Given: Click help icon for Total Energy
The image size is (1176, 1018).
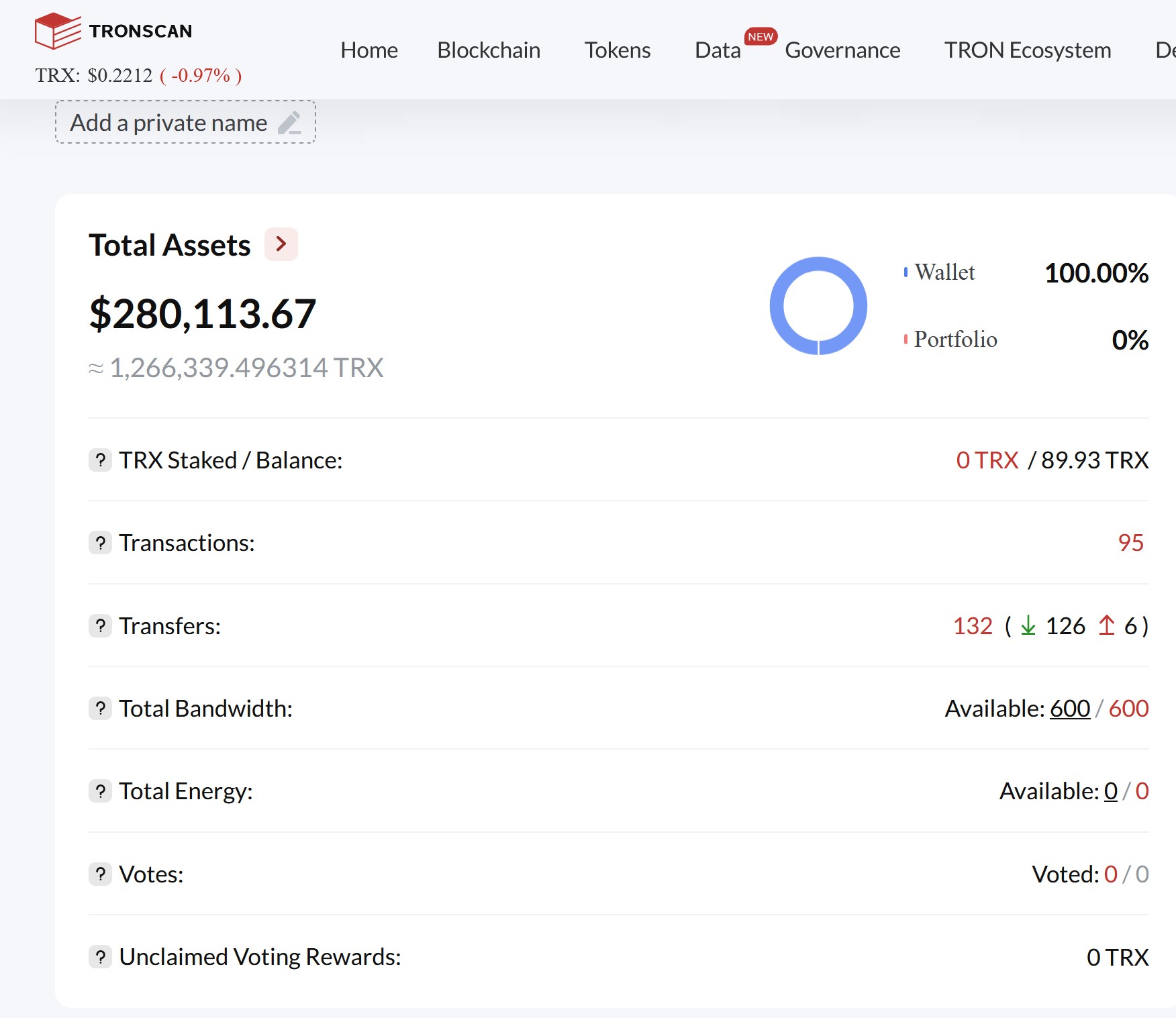Looking at the screenshot, I should pyautogui.click(x=101, y=791).
